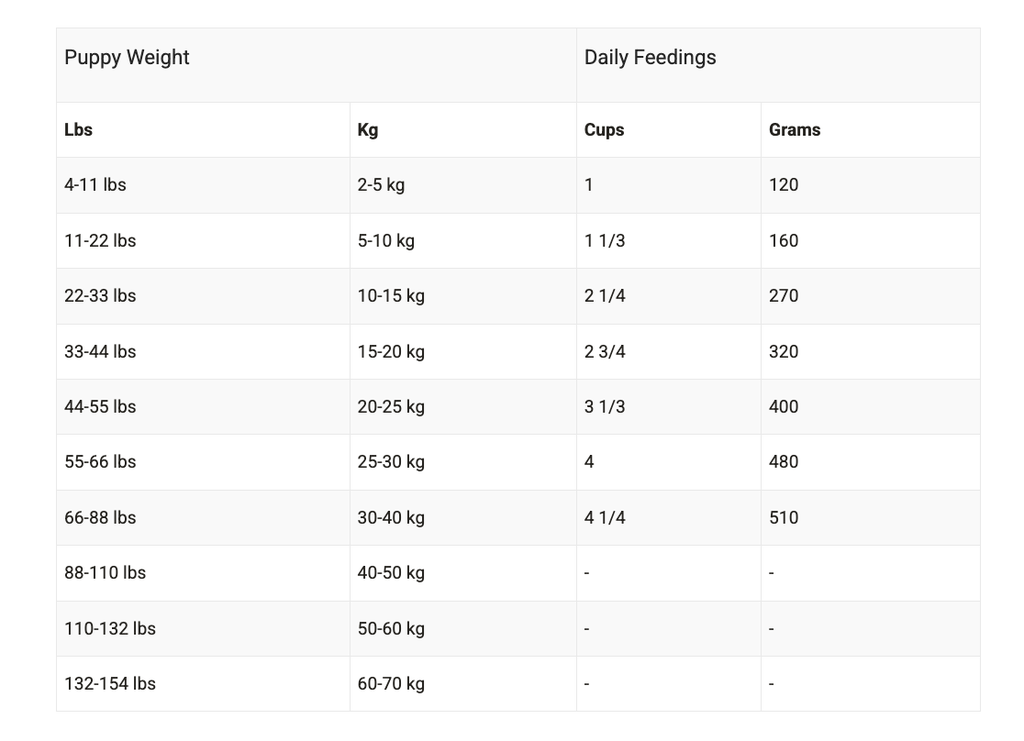Click the Grams column heading
1024x741 pixels.
click(x=795, y=130)
